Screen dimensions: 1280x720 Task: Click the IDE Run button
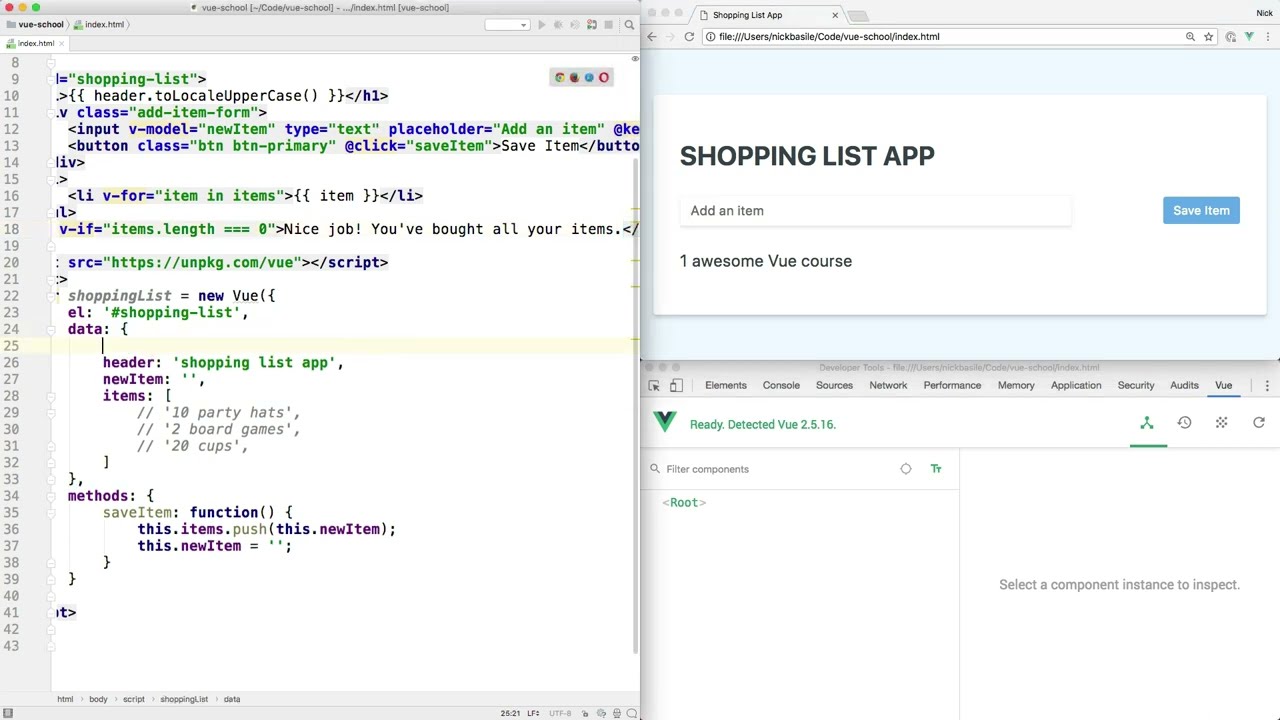(x=542, y=25)
